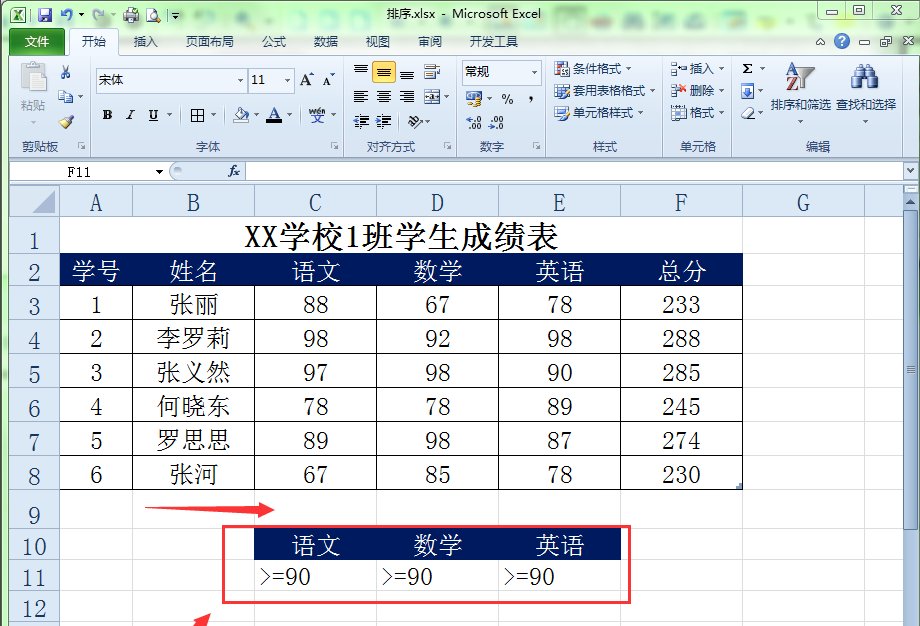This screenshot has height=626, width=920.
Task: Open 排序和筛选 sort and filter
Action: click(800, 93)
